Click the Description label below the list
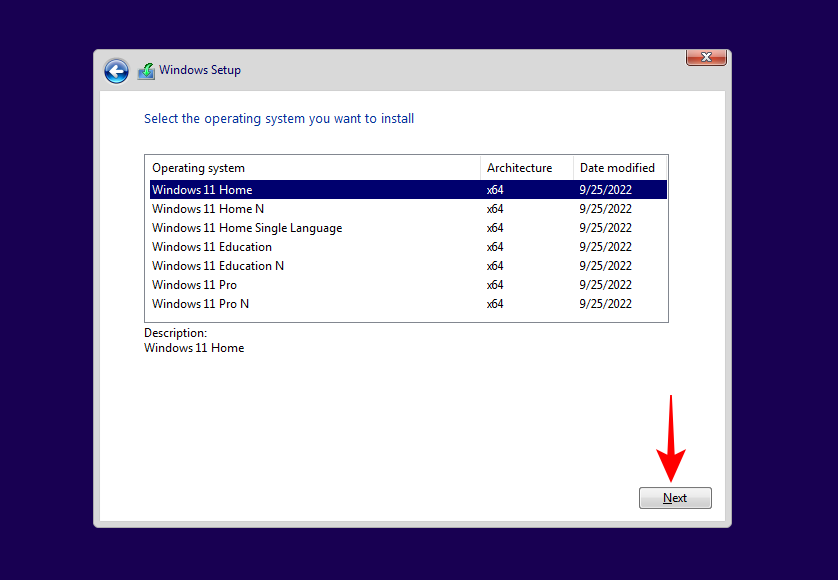This screenshot has height=580, width=838. pos(174,332)
